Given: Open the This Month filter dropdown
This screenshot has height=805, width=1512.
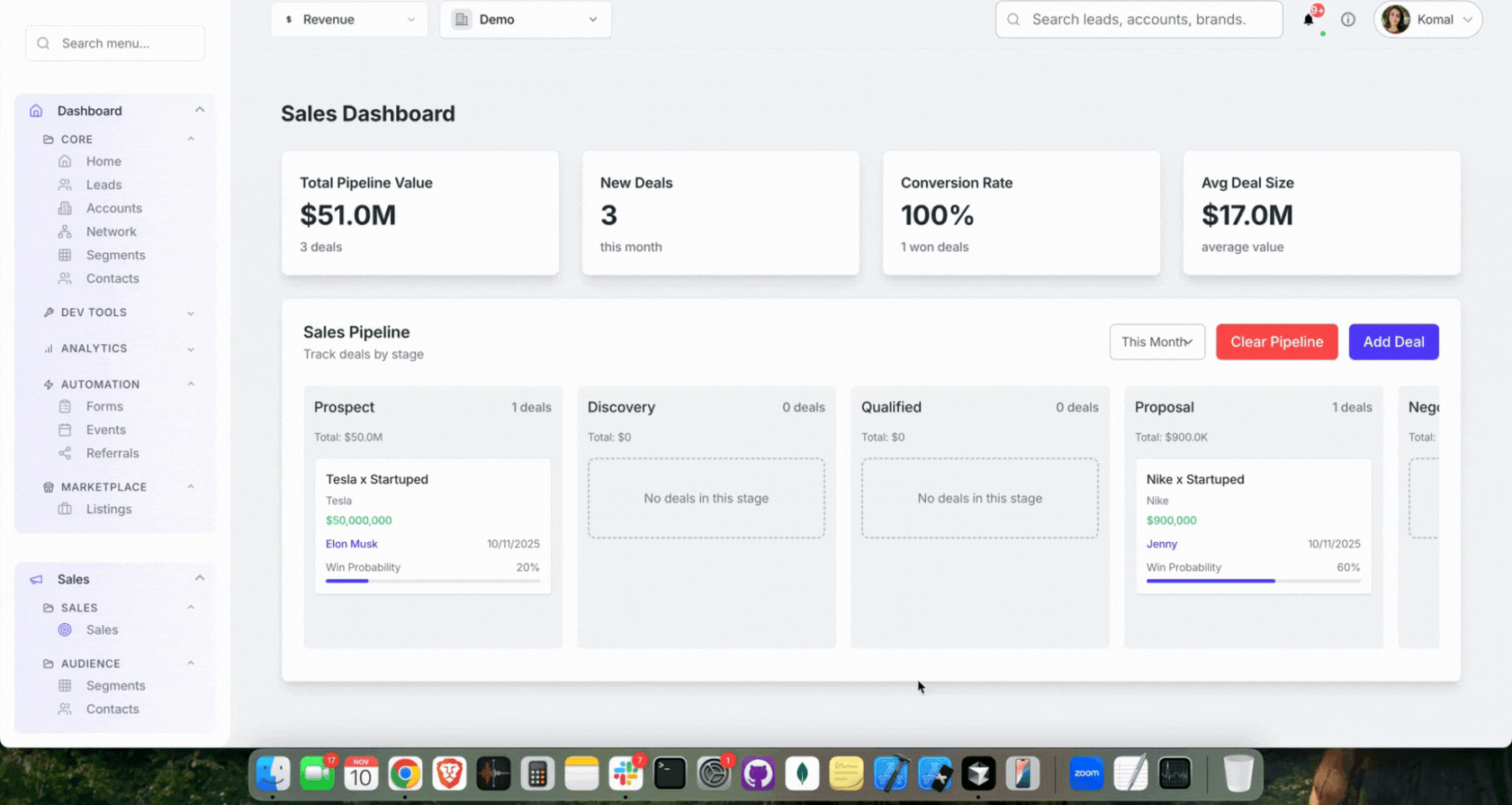Looking at the screenshot, I should pos(1157,342).
